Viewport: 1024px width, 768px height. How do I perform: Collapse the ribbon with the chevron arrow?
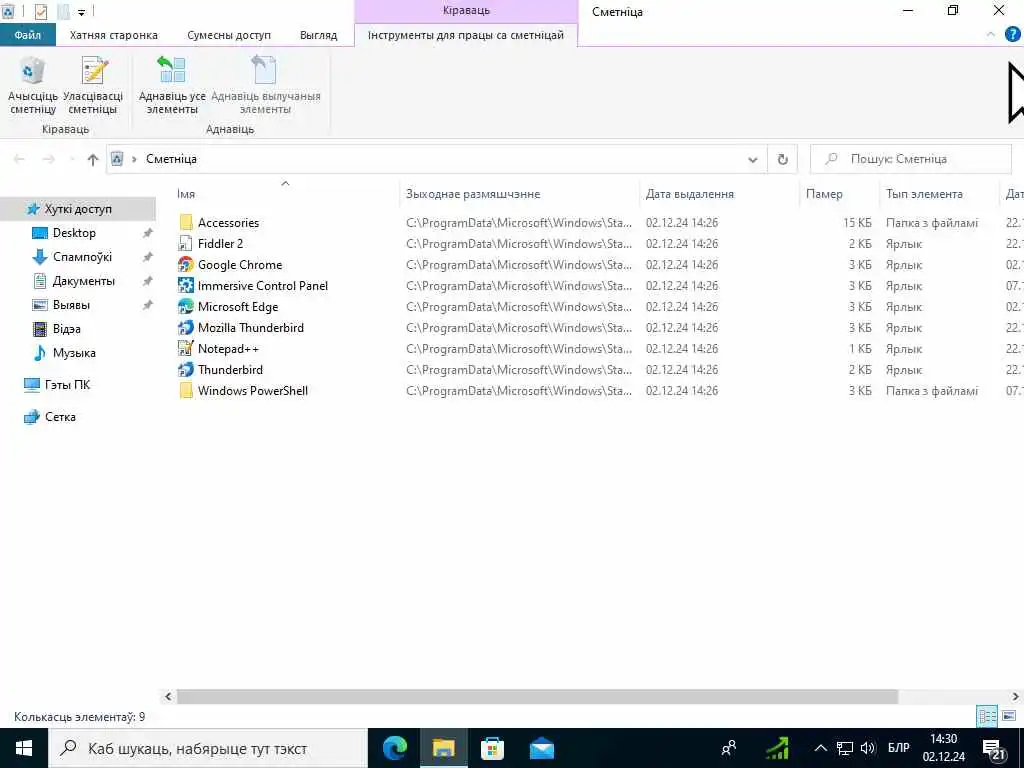click(x=990, y=35)
